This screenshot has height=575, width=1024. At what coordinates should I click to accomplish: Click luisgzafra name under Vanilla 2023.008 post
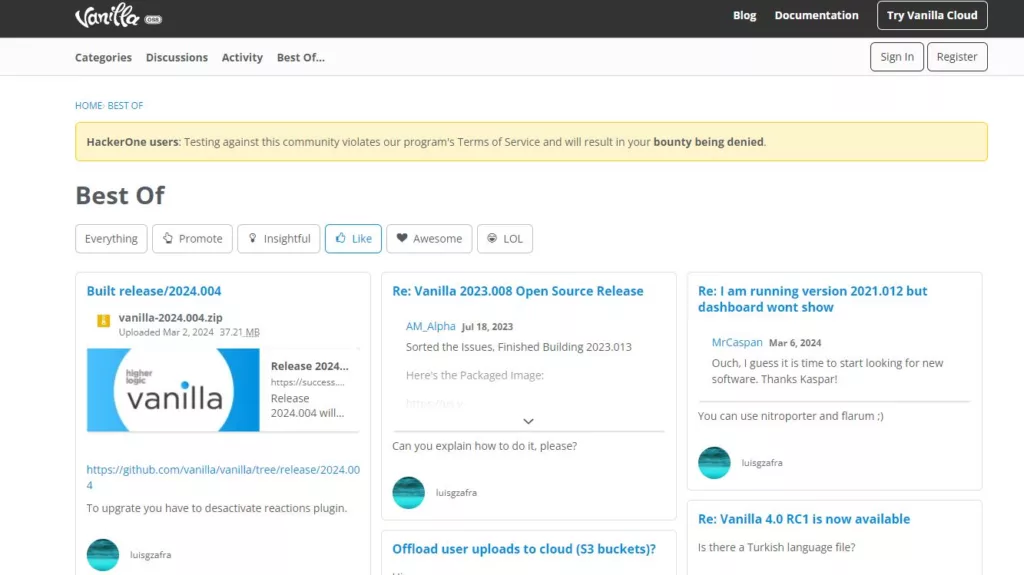[456, 493]
